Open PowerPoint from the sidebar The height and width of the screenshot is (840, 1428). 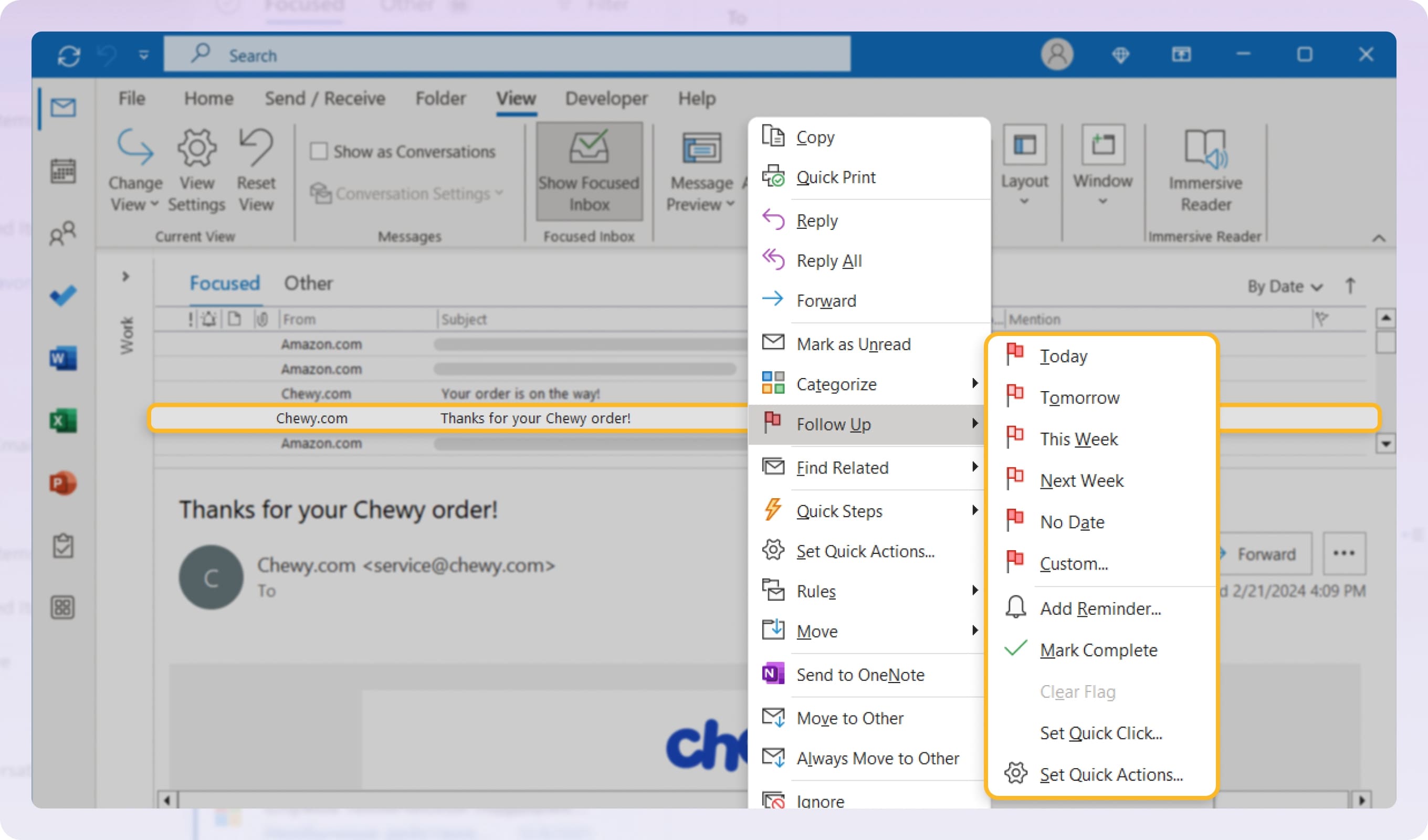click(x=62, y=484)
